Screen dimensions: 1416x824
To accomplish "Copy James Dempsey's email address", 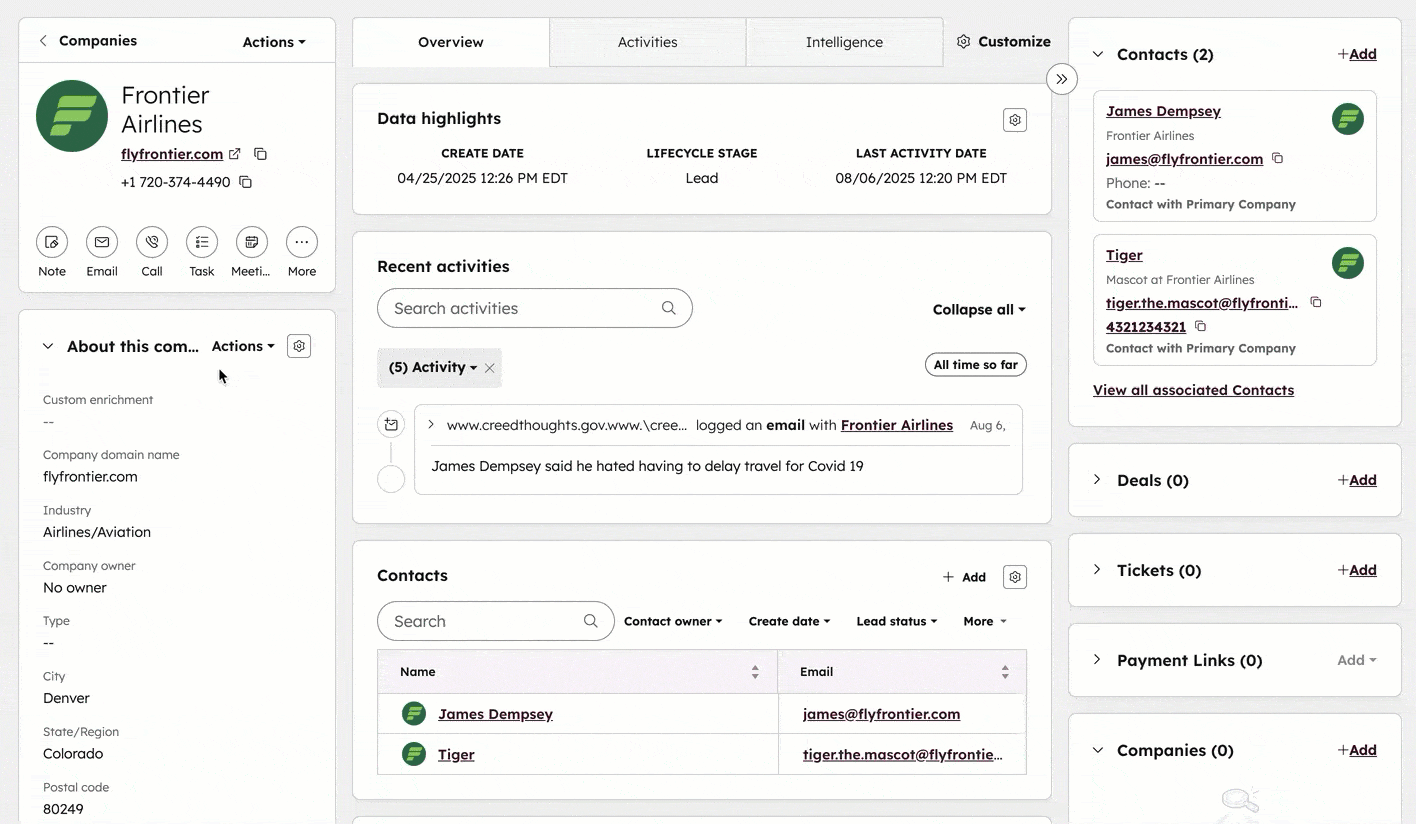I will (1277, 158).
